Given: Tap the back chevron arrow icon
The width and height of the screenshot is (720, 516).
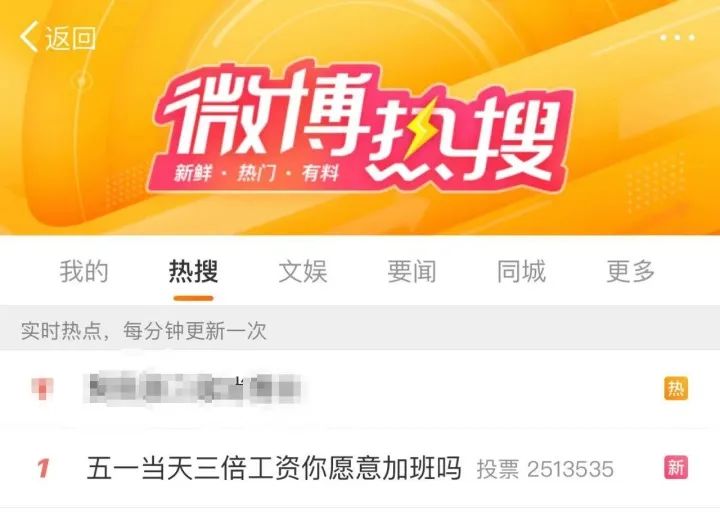Looking at the screenshot, I should (28, 37).
